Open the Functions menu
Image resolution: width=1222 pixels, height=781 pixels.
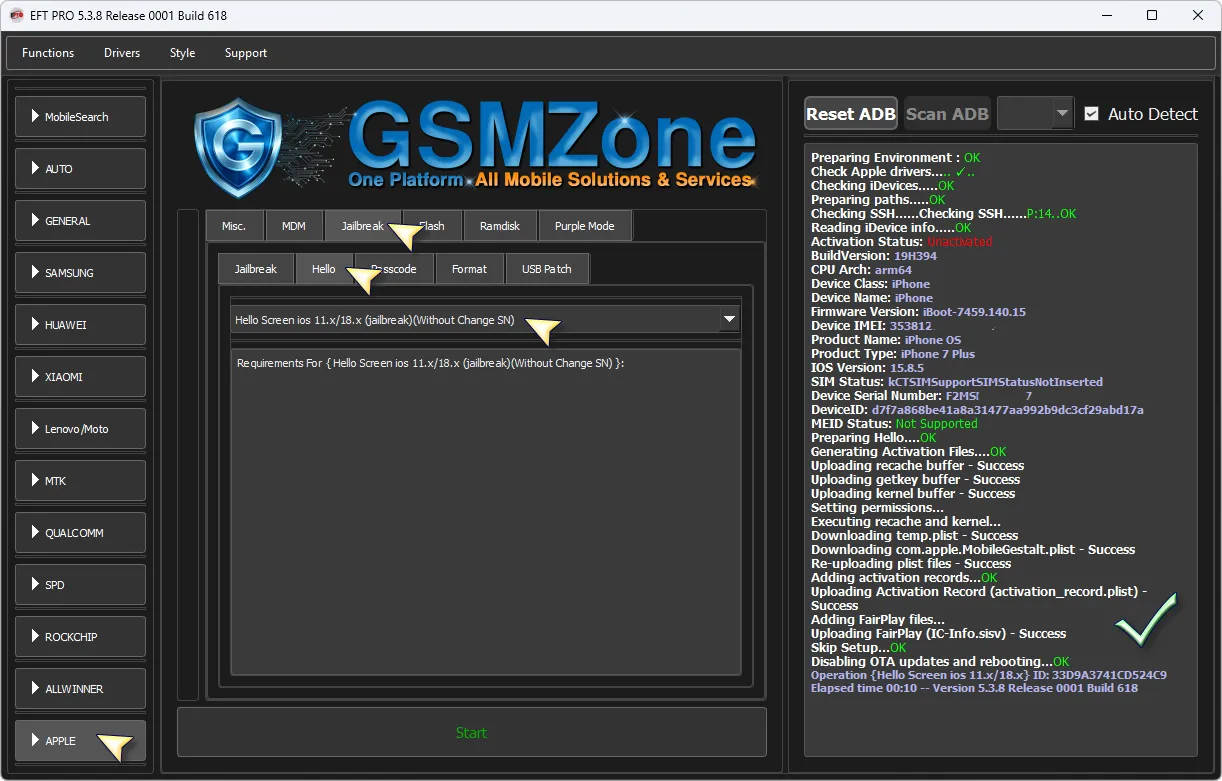48,53
